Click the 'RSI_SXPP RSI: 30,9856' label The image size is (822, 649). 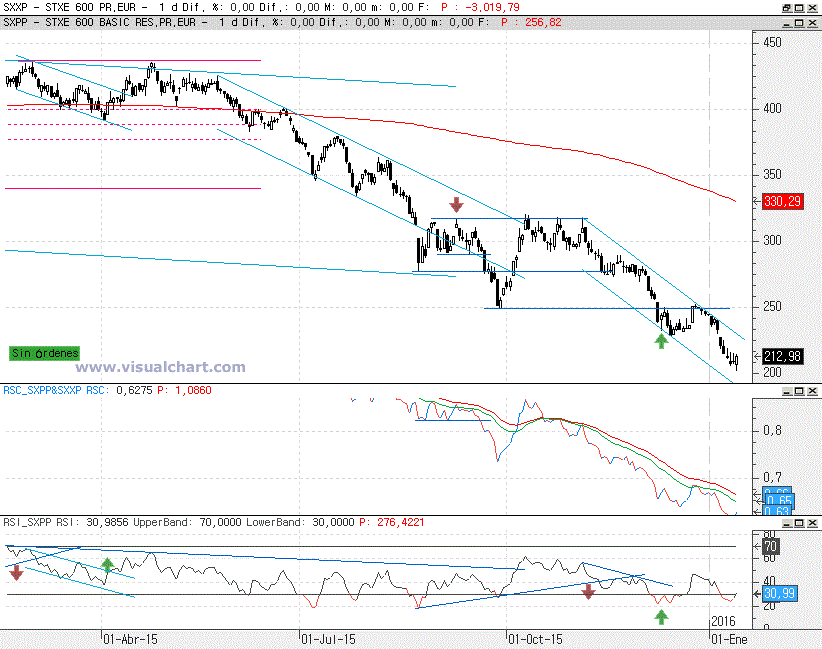click(66, 522)
